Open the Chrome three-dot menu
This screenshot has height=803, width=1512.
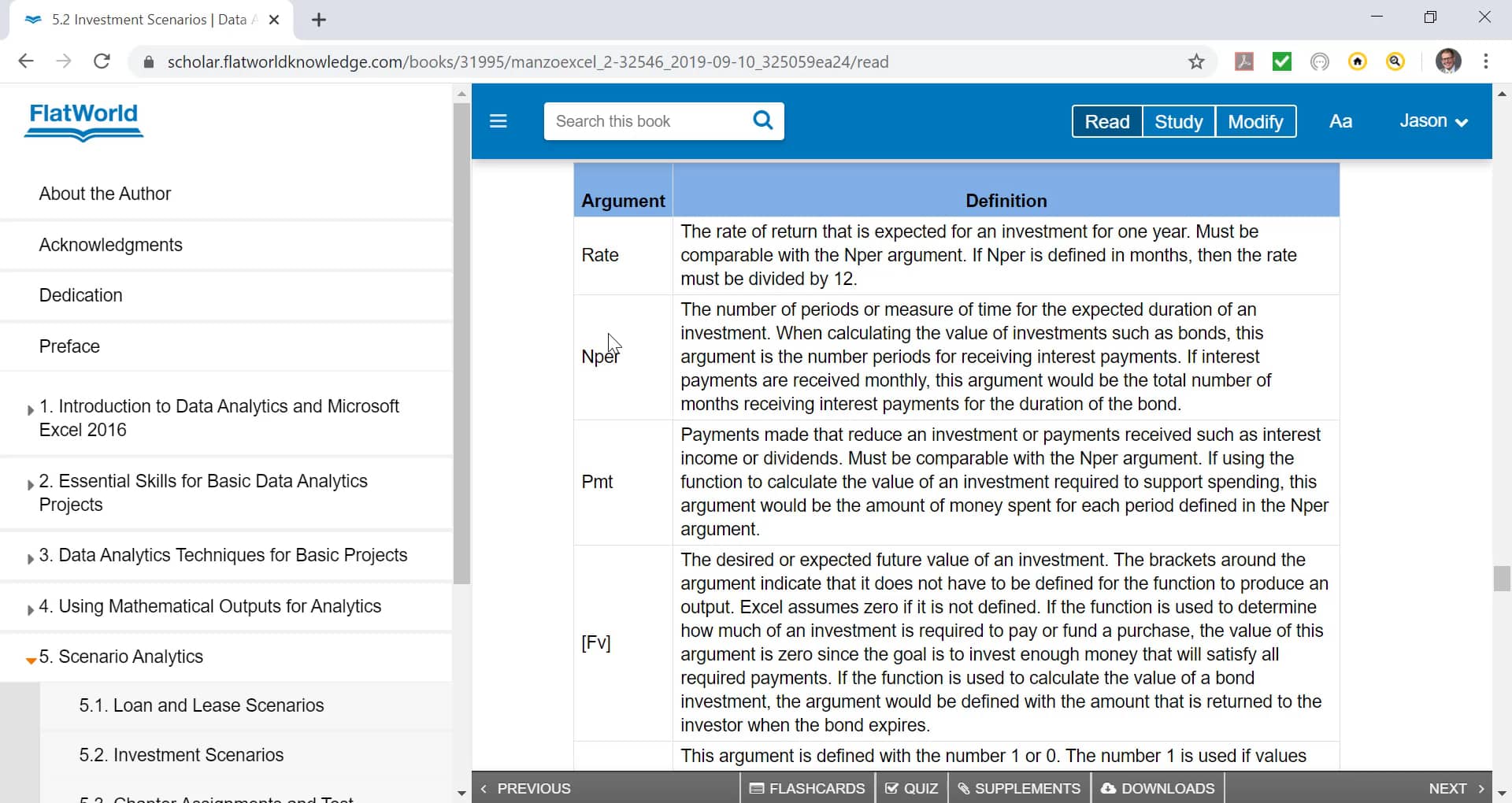pyautogui.click(x=1486, y=61)
